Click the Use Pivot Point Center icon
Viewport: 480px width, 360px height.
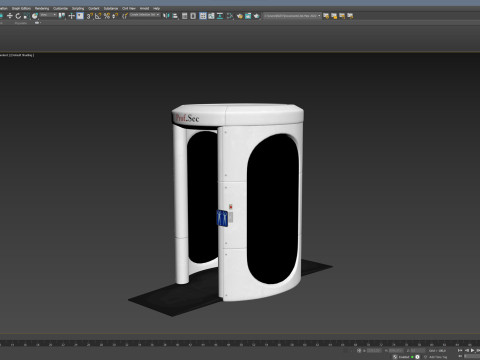click(x=62, y=16)
